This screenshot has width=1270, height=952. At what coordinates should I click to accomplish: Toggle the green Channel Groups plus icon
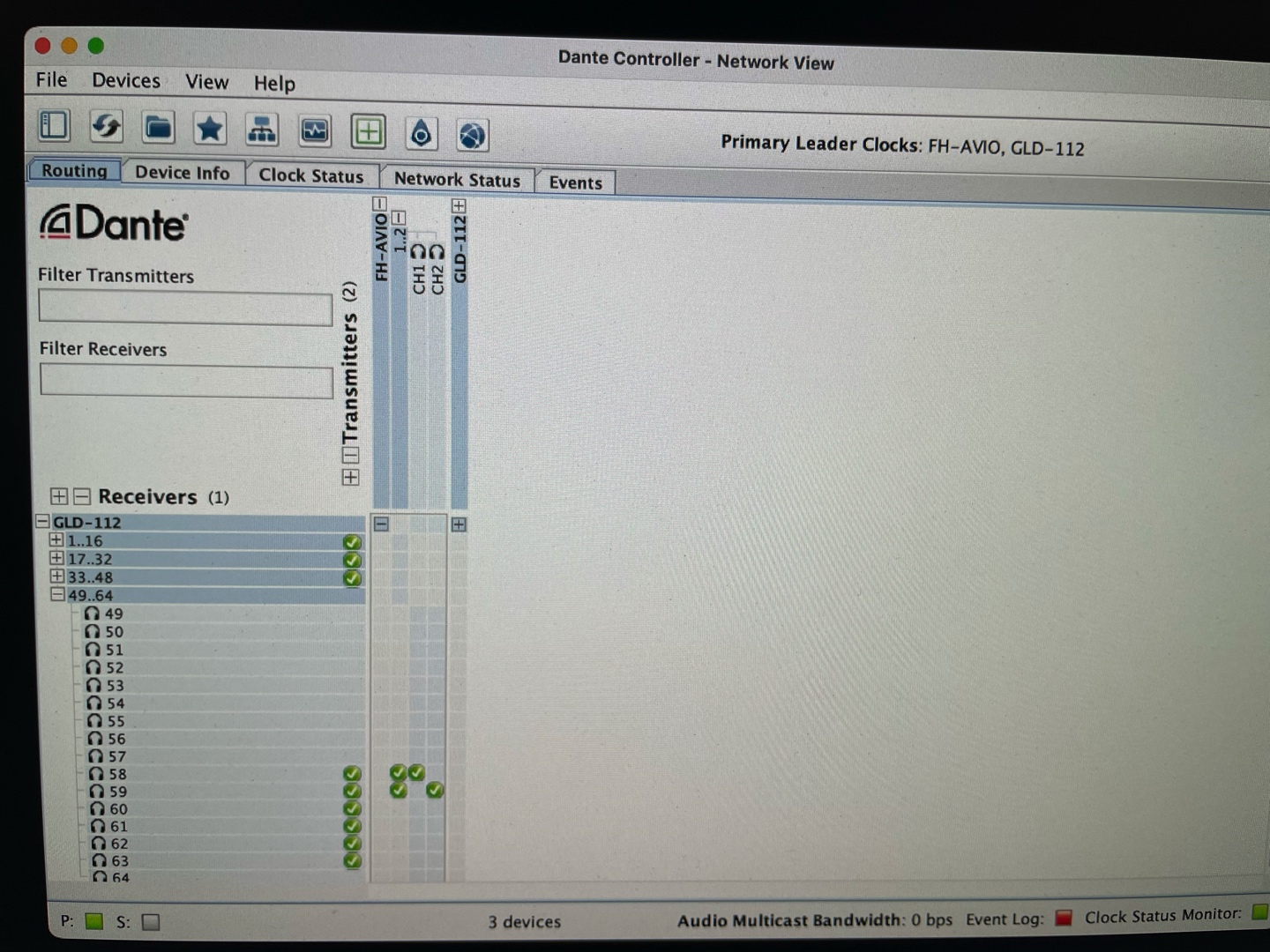coord(368,132)
